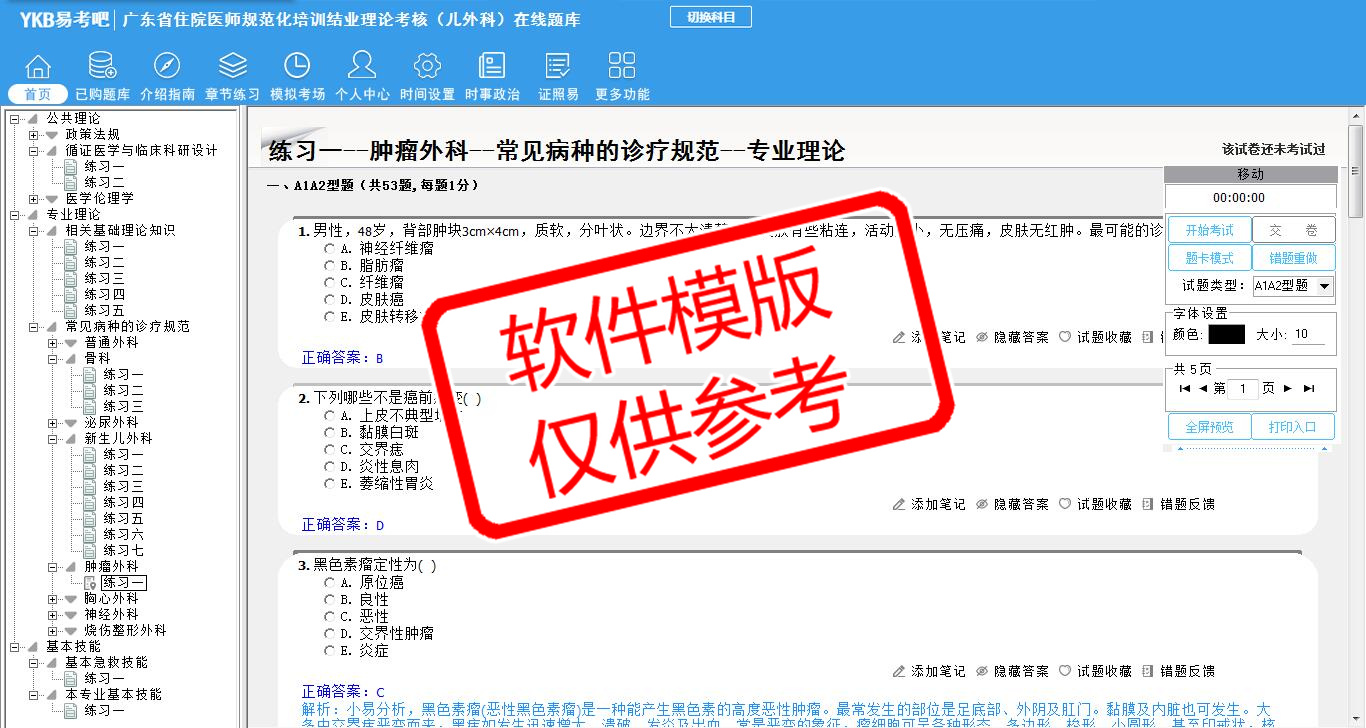
Task: Expand the 胸心外科 tree node
Action: point(53,599)
